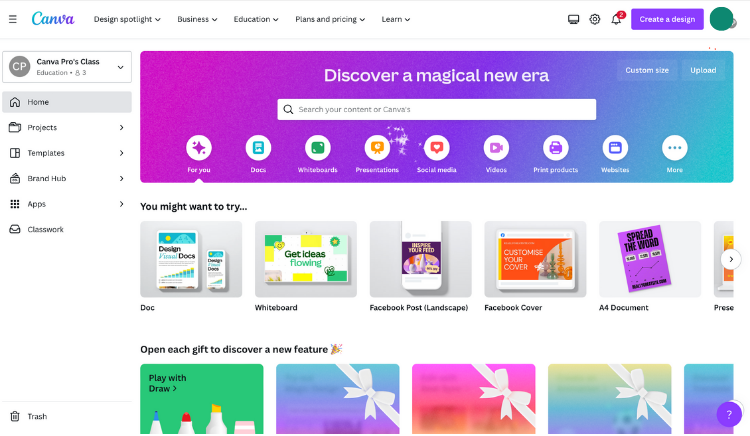This screenshot has width=750, height=436.
Task: Open the notifications bell icon
Action: pyautogui.click(x=616, y=20)
